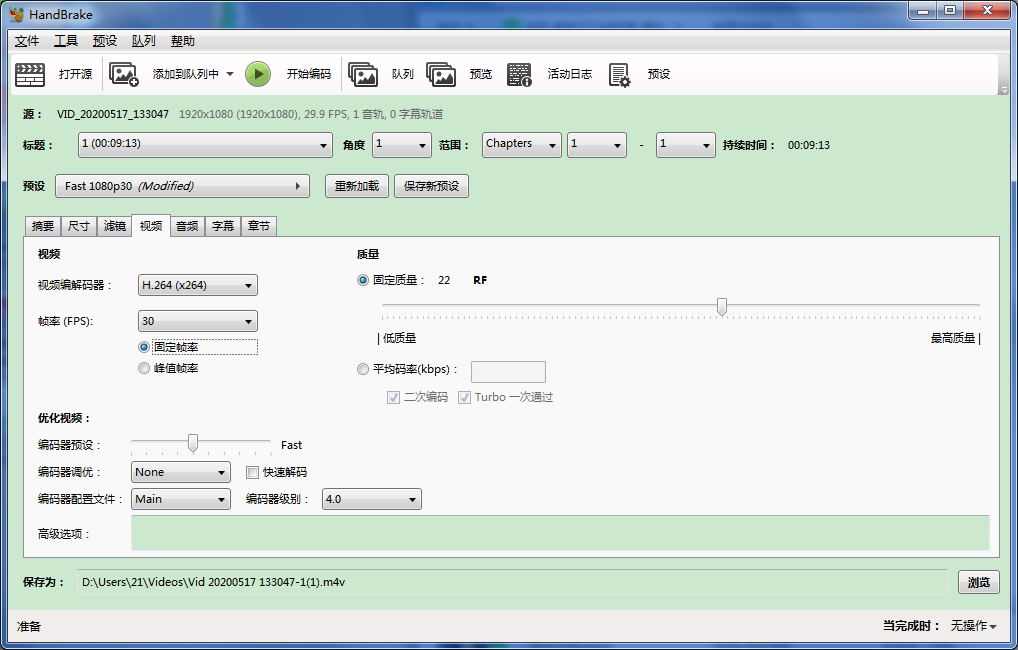Switch to the 字幕 tab

click(x=223, y=226)
